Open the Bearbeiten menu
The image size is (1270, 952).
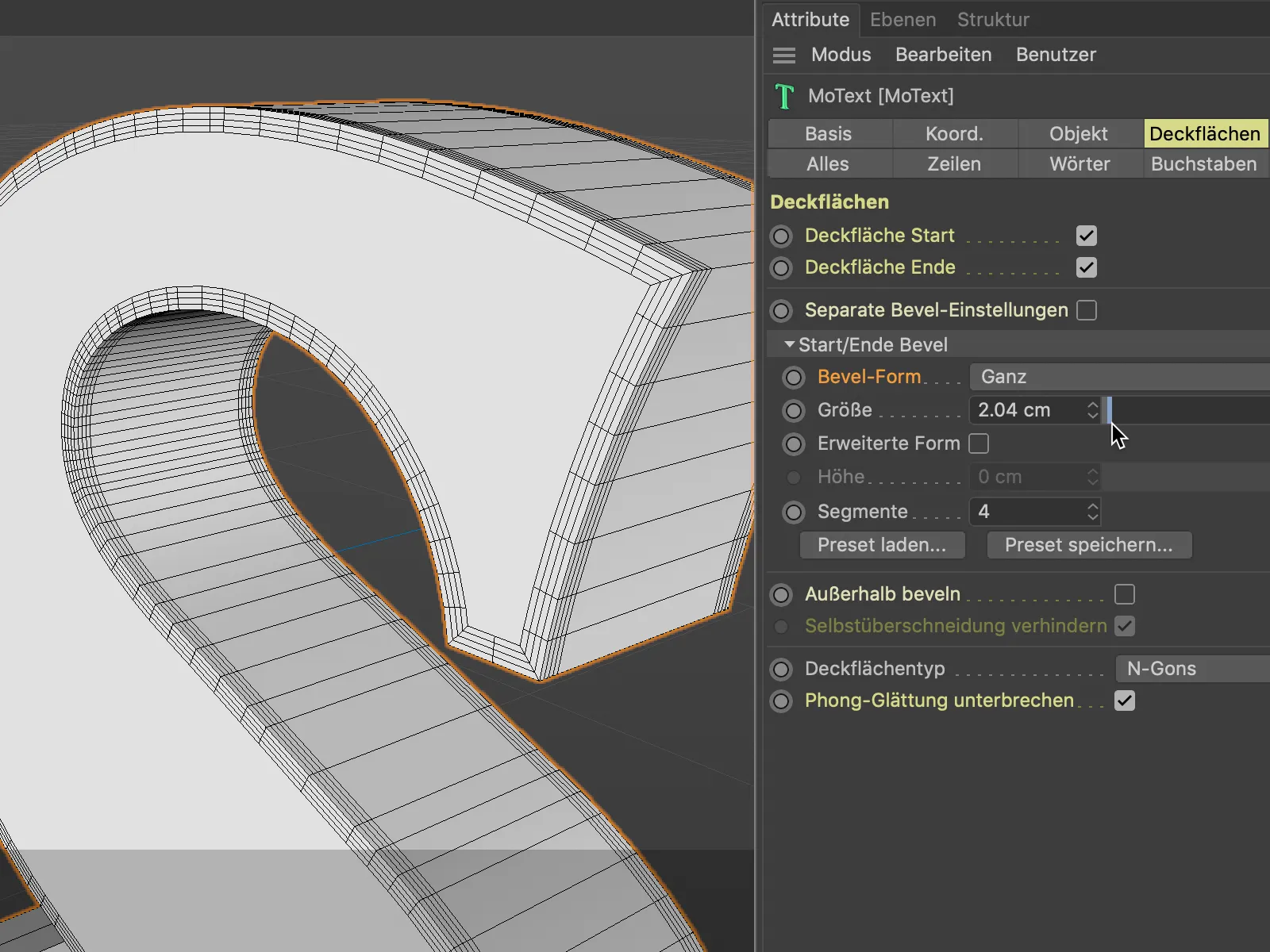pos(943,55)
